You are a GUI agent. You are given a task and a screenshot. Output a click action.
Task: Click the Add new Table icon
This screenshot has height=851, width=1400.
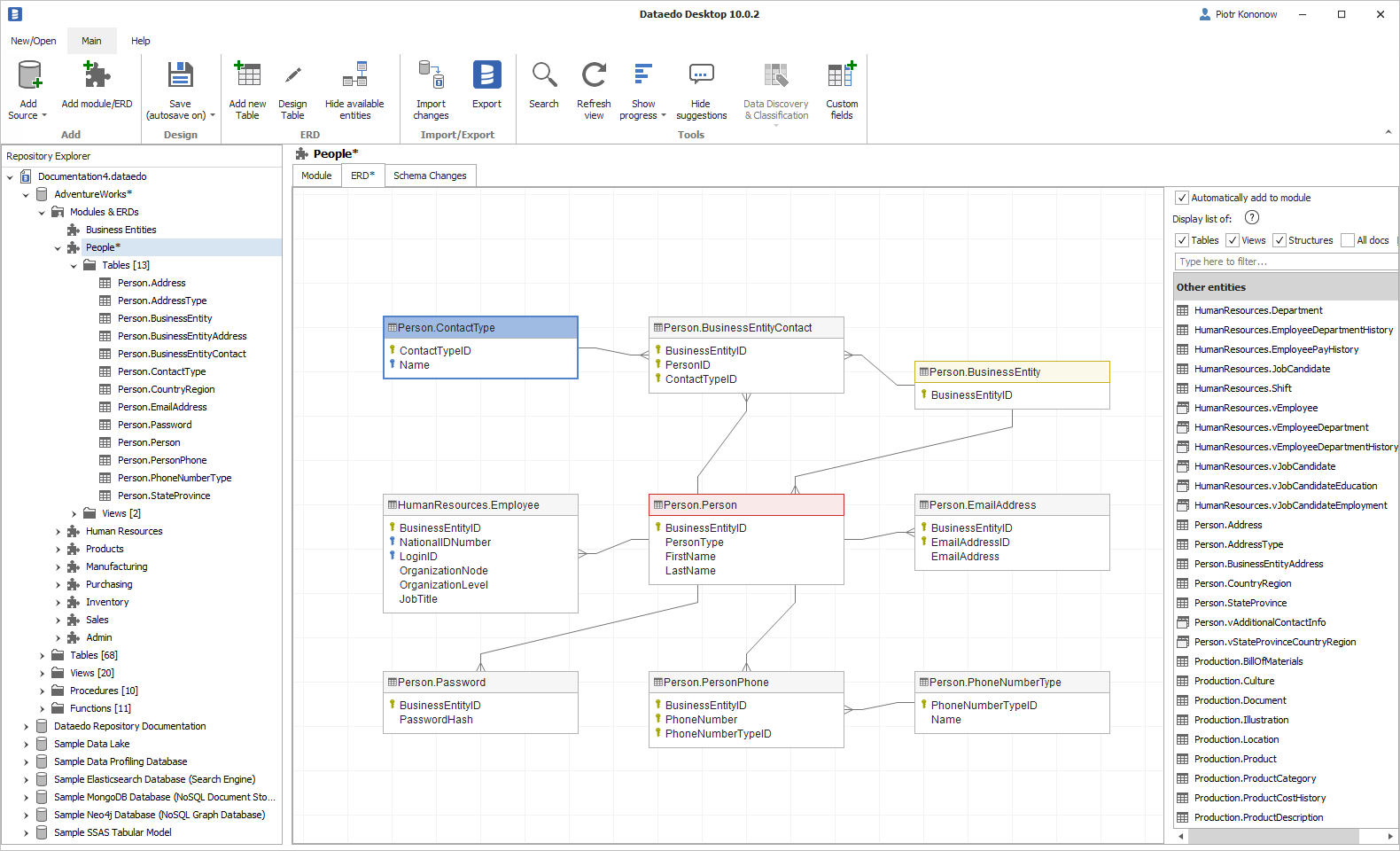click(x=247, y=76)
